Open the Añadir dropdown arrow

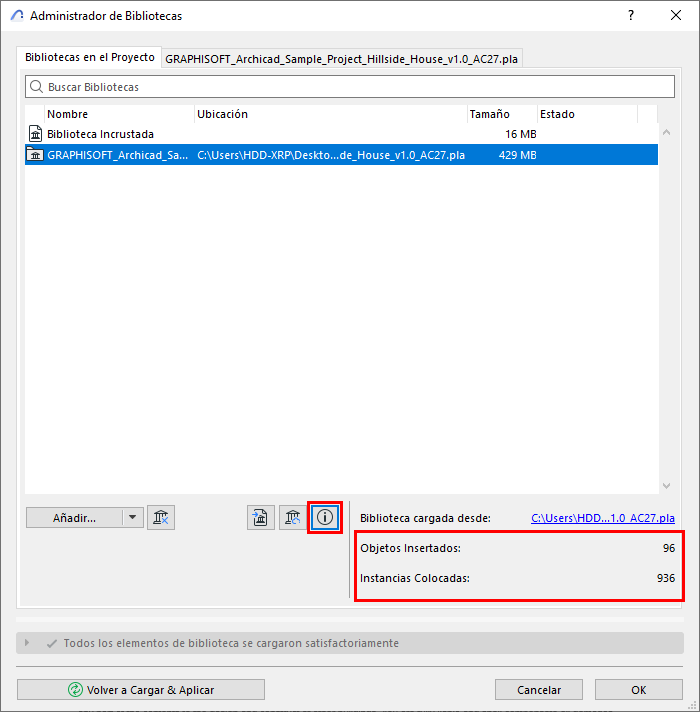coord(133,517)
